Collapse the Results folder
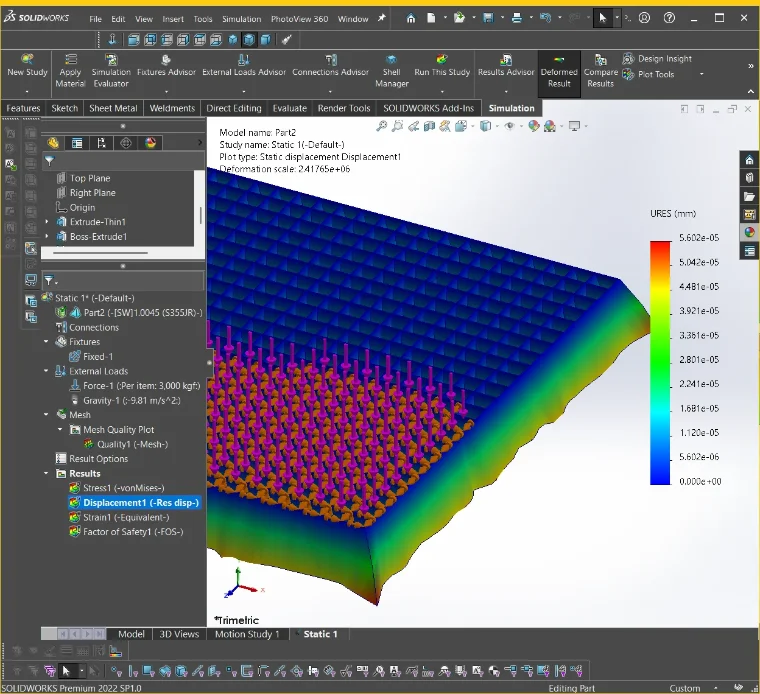This screenshot has width=760, height=694. [47, 473]
